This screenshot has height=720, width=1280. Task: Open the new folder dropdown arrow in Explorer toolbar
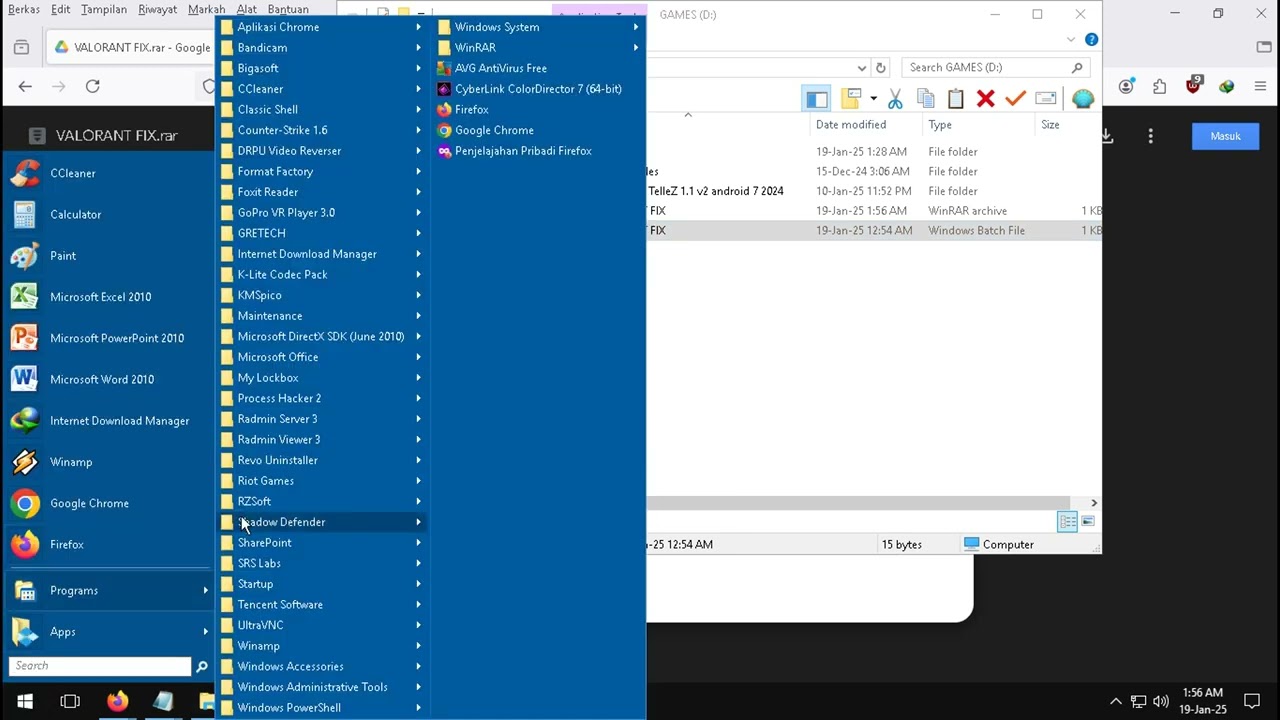tap(873, 99)
